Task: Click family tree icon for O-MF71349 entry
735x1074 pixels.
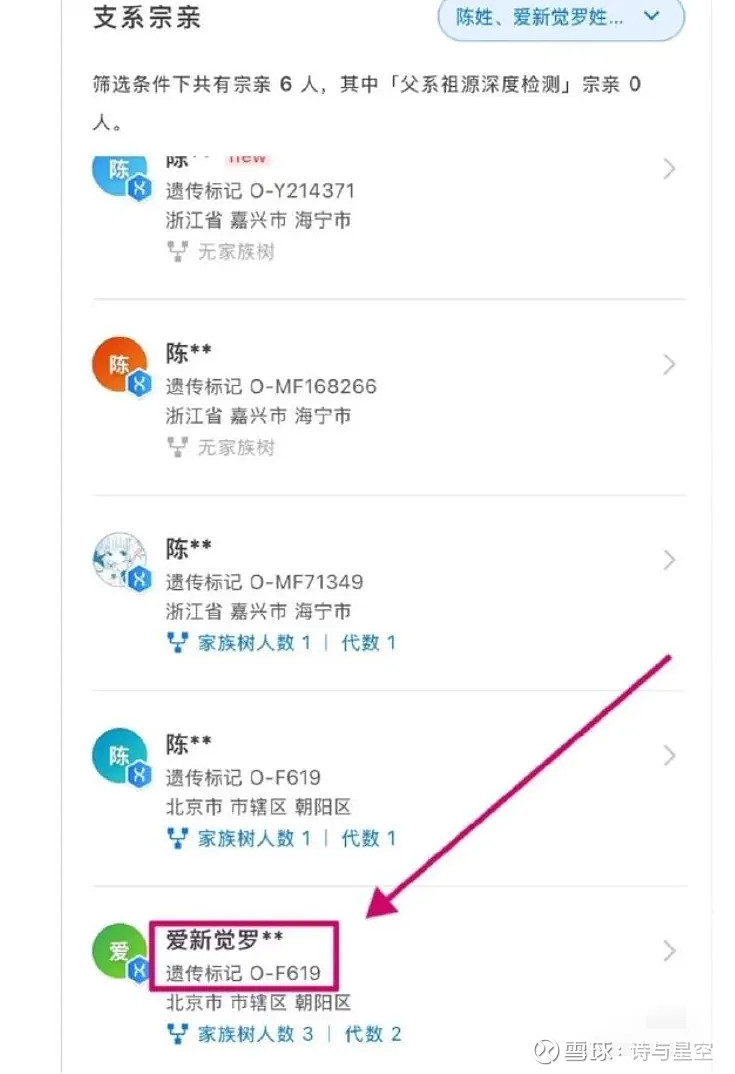Action: 177,643
